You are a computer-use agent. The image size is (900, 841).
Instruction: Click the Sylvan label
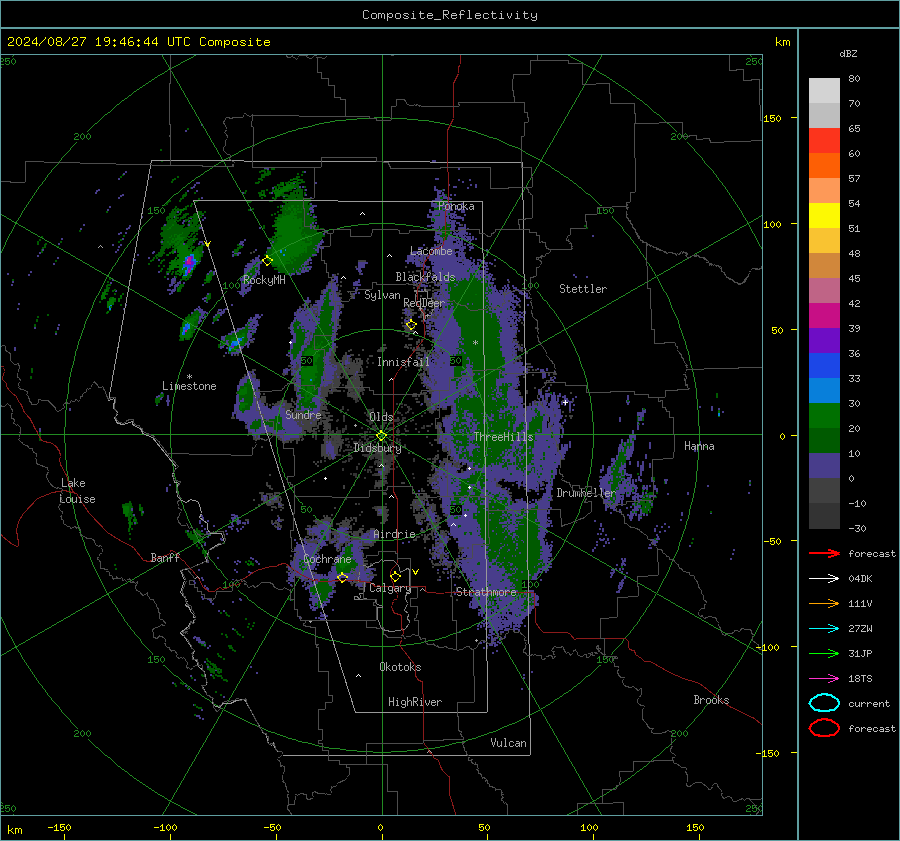tap(382, 295)
